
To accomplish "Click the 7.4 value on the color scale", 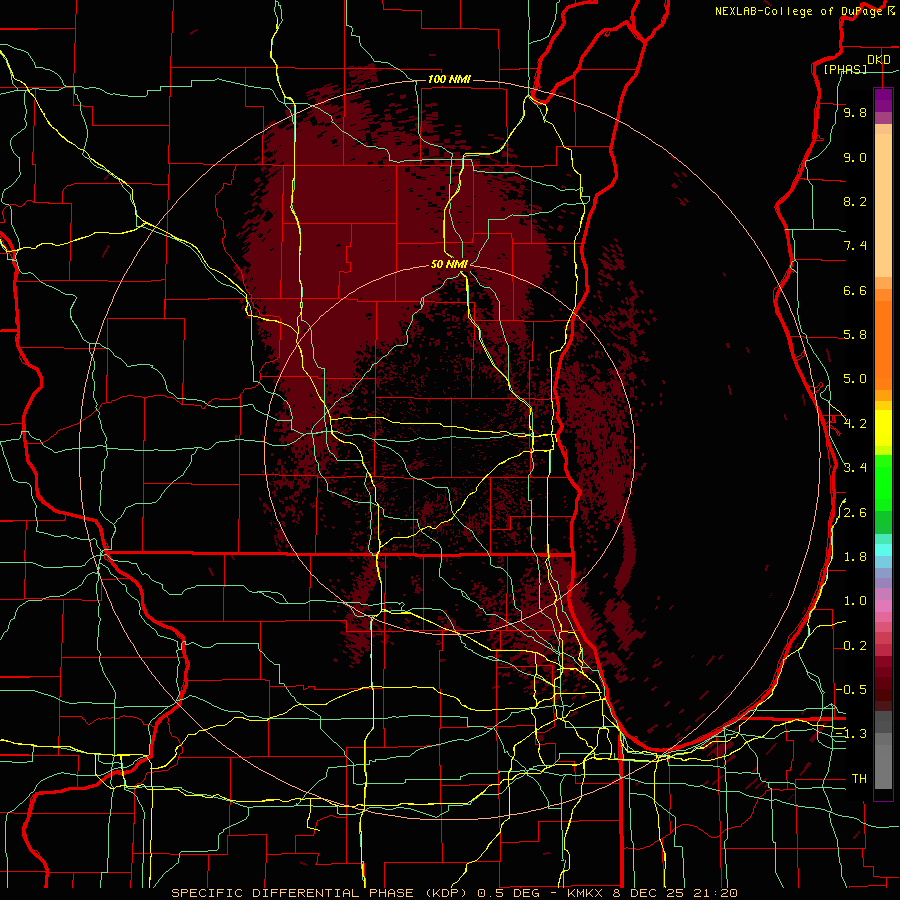I will click(855, 246).
